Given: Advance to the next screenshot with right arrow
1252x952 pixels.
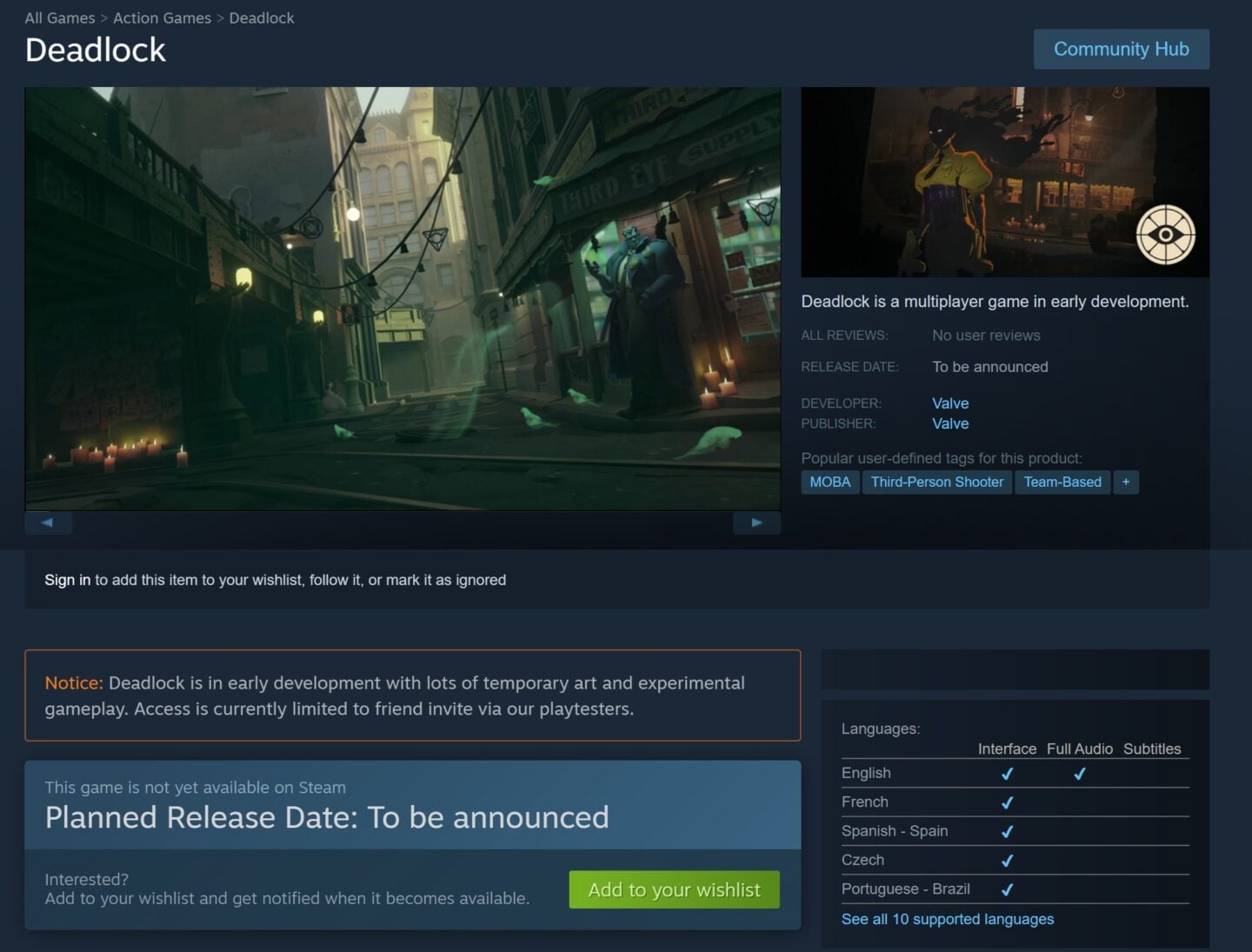Looking at the screenshot, I should 756,522.
